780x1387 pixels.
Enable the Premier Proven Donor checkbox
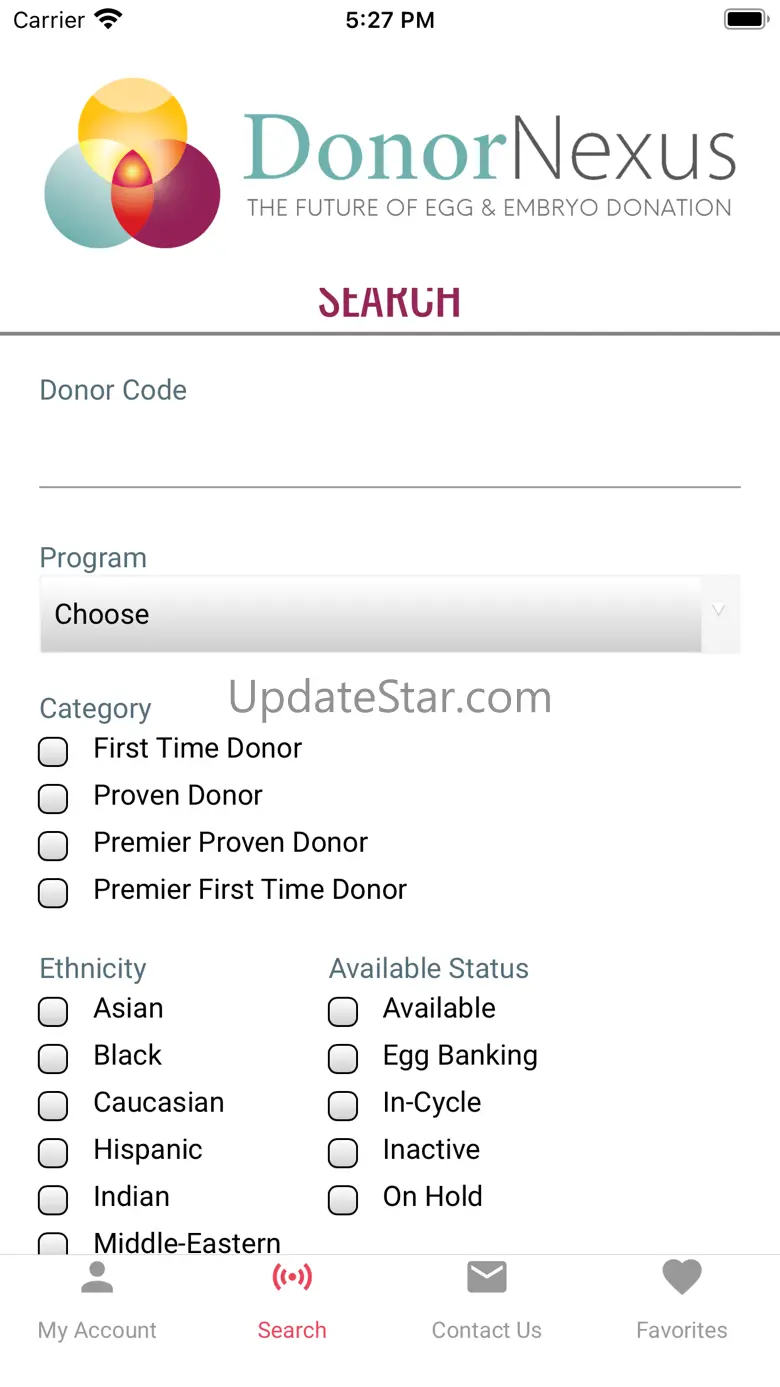53,845
